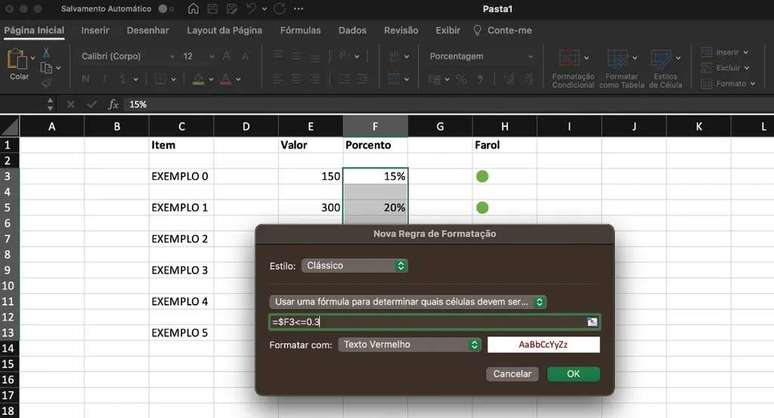Toggle the Salvamento Automático switch
774x418 pixels.
pyautogui.click(x=165, y=8)
